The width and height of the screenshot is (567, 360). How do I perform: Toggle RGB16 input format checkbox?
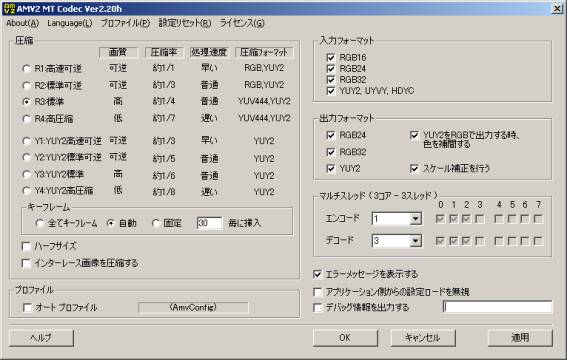[331, 57]
